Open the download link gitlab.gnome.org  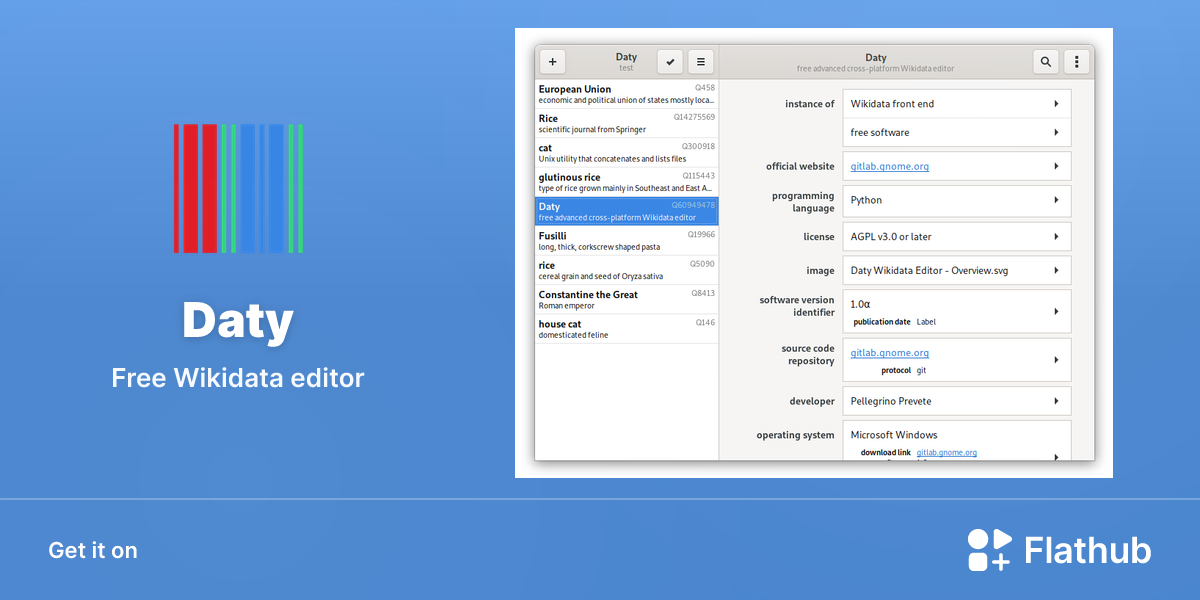pyautogui.click(x=947, y=453)
